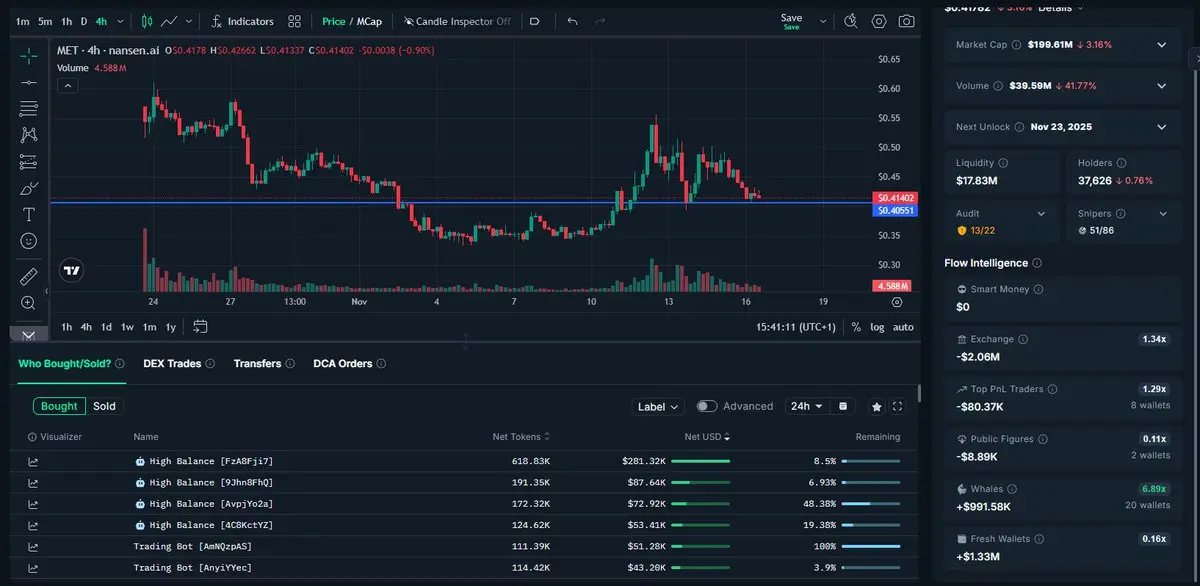Switch to Sold view
This screenshot has height=586, width=1200.
104,406
